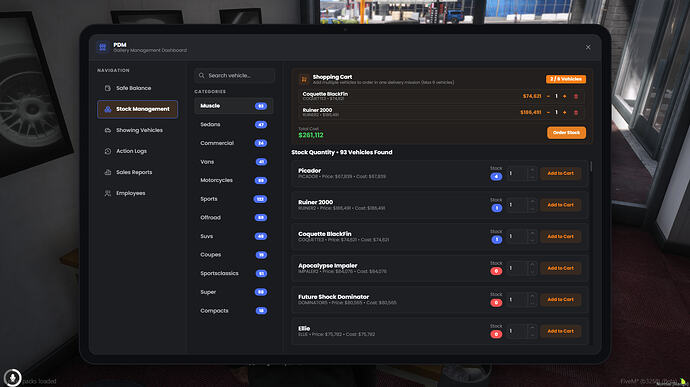Open Safe Balance page
The image size is (690, 387).
coord(137,88)
